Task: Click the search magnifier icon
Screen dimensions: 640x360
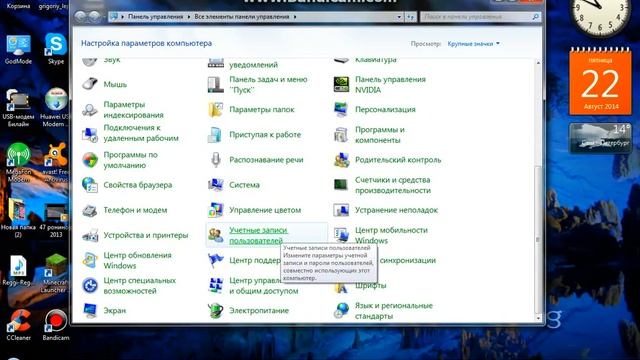Action: coord(536,17)
